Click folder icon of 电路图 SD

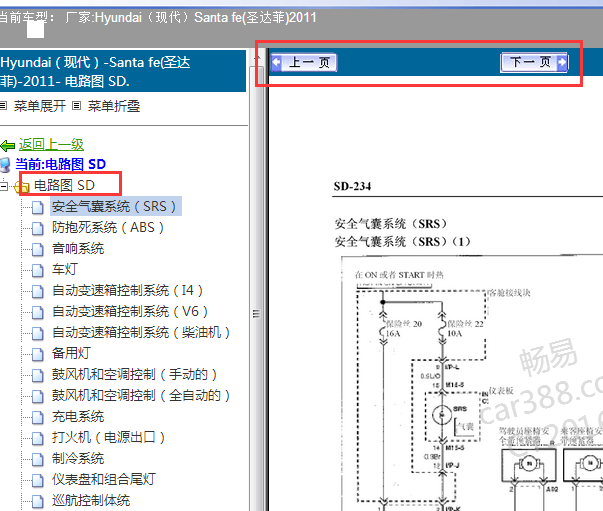click(x=22, y=186)
